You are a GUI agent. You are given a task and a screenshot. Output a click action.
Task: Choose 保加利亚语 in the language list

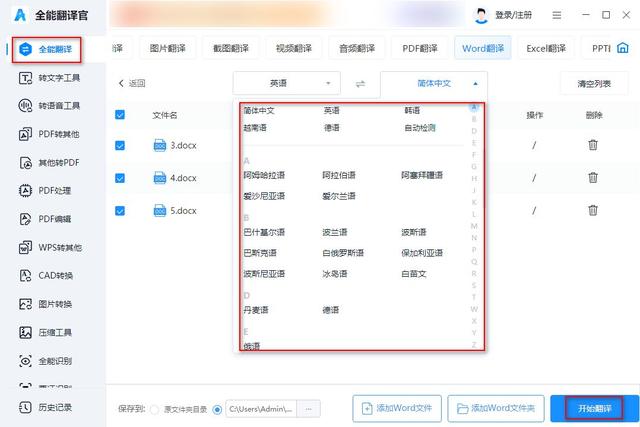click(422, 253)
